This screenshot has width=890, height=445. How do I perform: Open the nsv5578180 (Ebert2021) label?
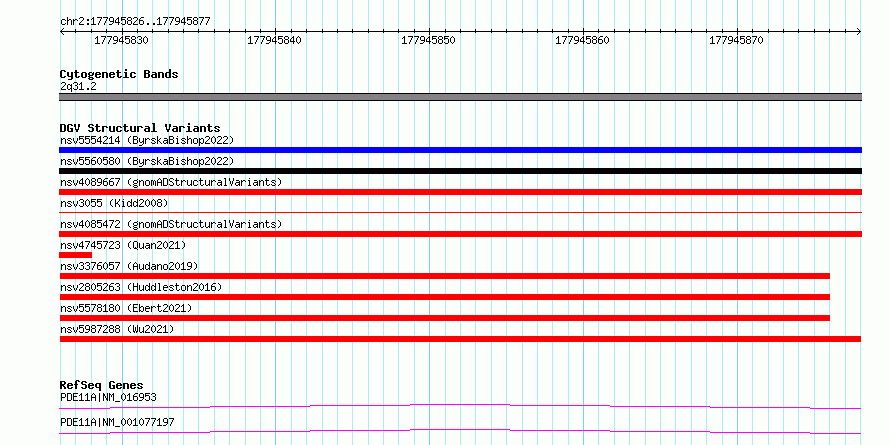(126, 308)
